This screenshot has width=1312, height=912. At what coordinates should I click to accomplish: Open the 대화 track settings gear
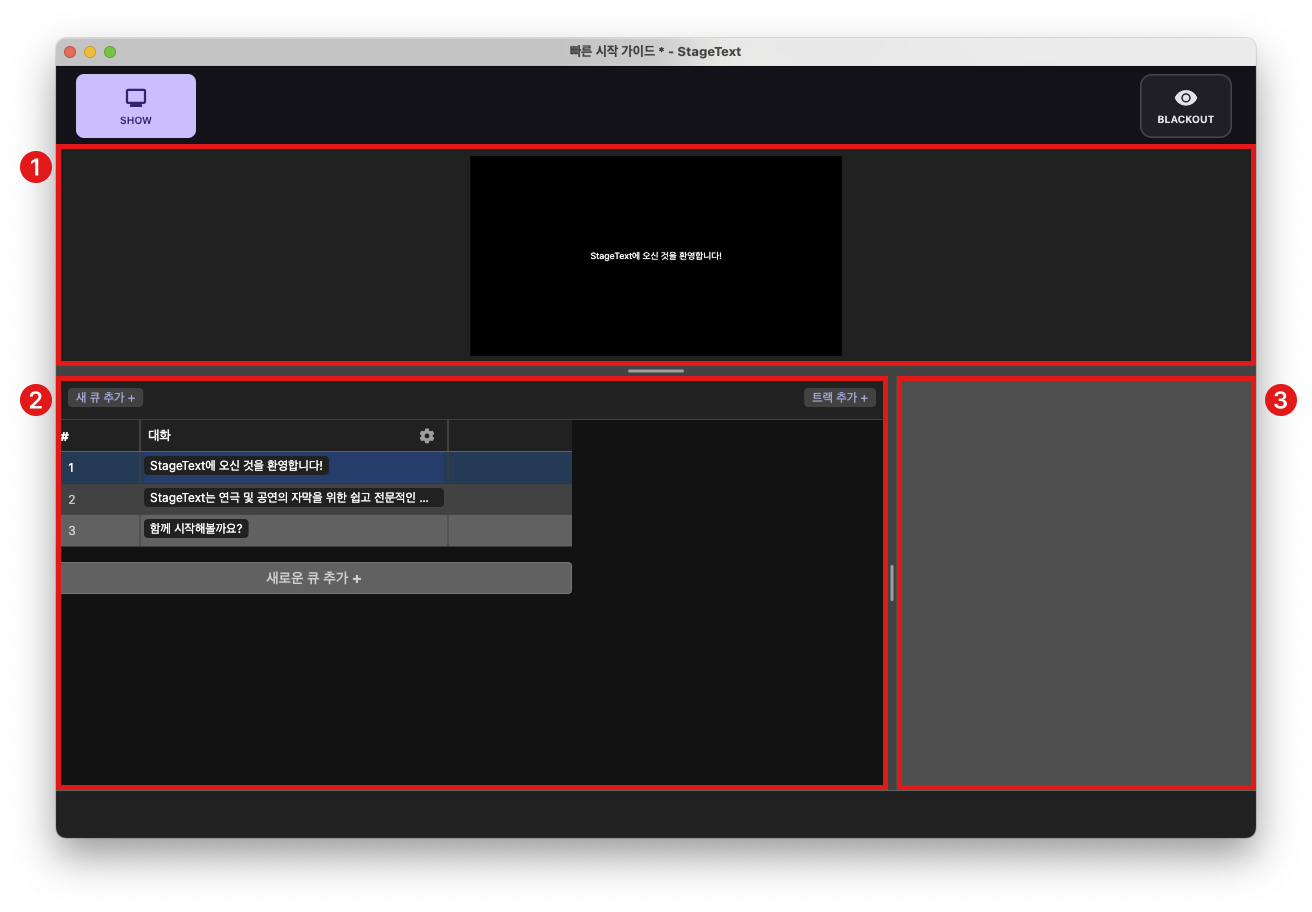click(x=427, y=435)
